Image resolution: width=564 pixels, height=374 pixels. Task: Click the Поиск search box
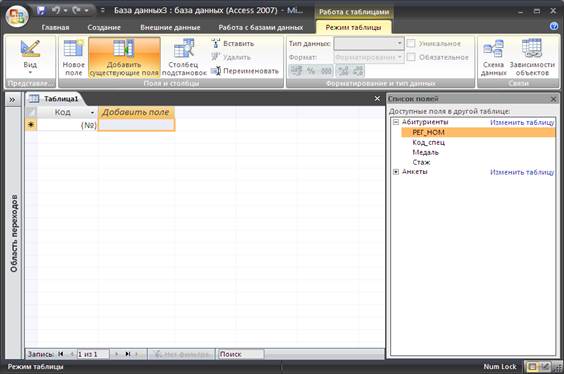(x=241, y=354)
